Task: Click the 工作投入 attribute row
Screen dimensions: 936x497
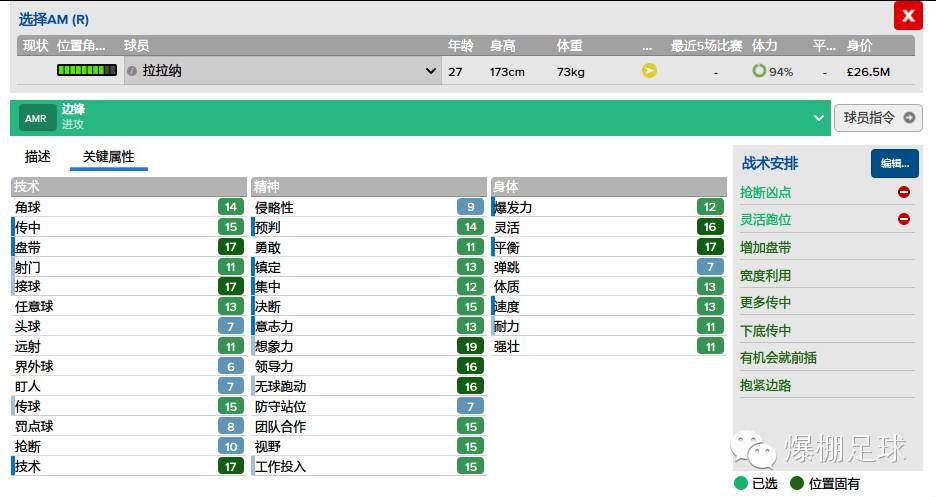Action: pyautogui.click(x=368, y=467)
